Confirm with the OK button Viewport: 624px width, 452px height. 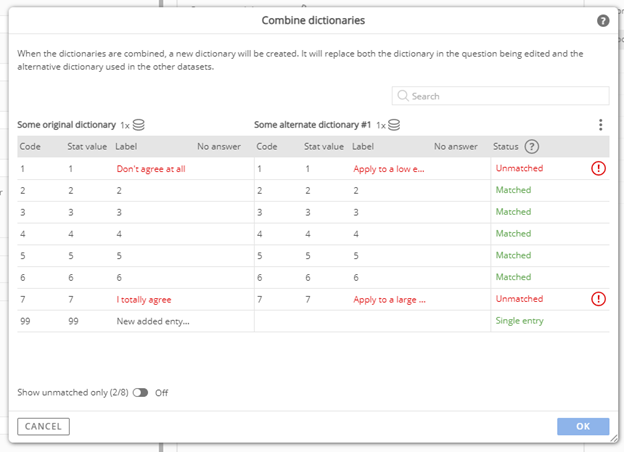click(583, 427)
